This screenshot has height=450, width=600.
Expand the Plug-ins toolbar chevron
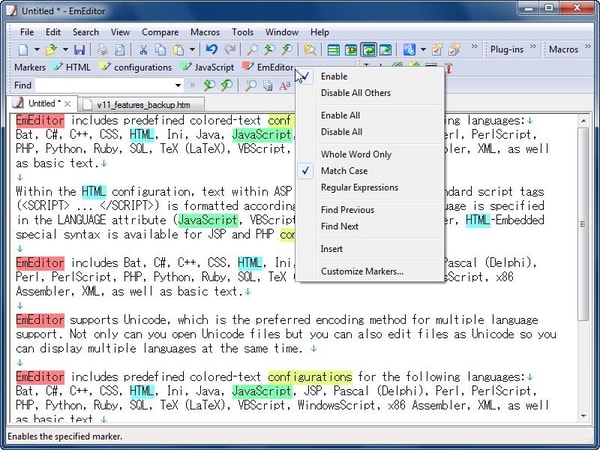point(533,47)
